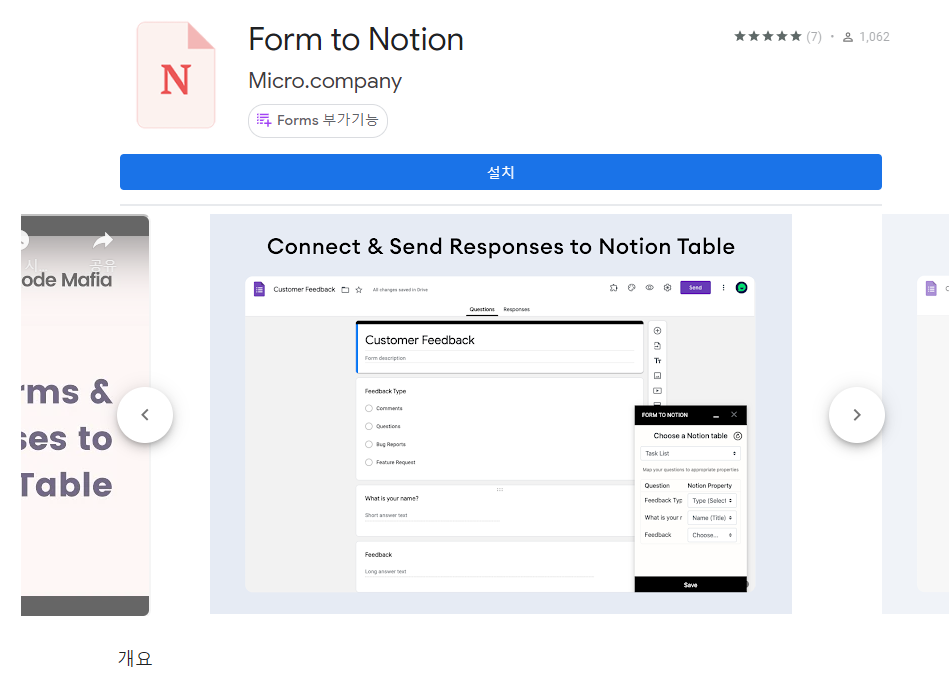Viewport: 949px width, 682px height.
Task: Go to next carousel slide
Action: pos(856,415)
